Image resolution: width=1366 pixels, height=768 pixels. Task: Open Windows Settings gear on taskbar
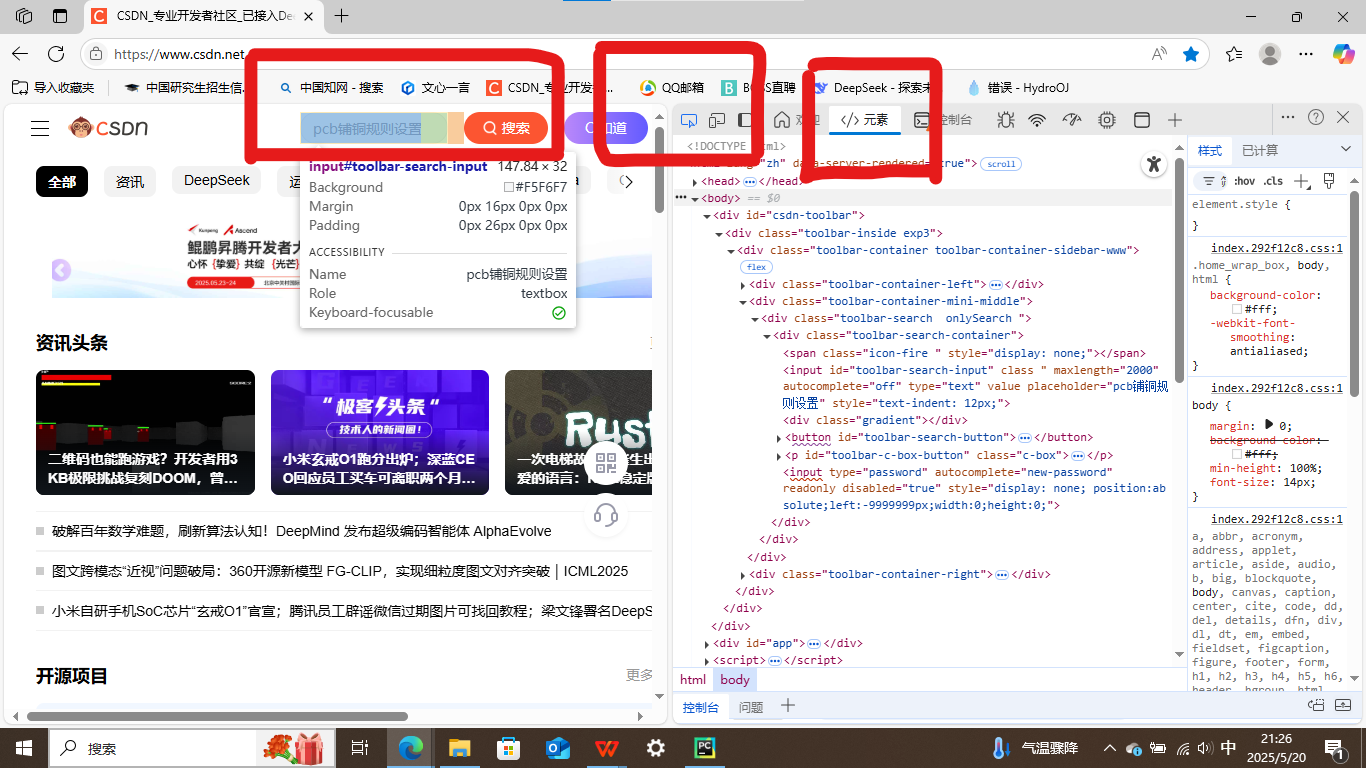[x=655, y=748]
